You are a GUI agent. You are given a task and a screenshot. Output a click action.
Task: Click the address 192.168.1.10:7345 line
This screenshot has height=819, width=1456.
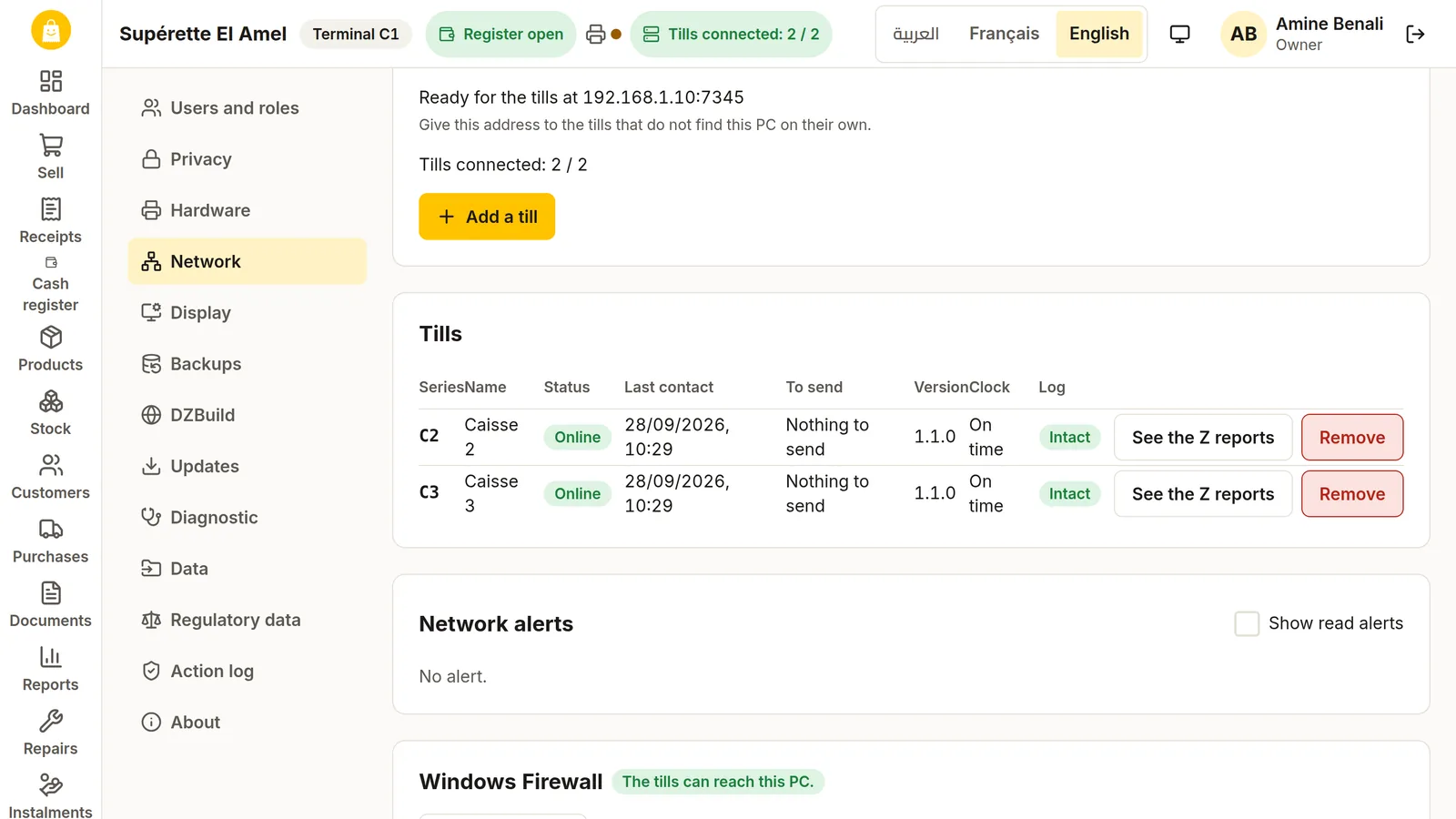click(581, 97)
